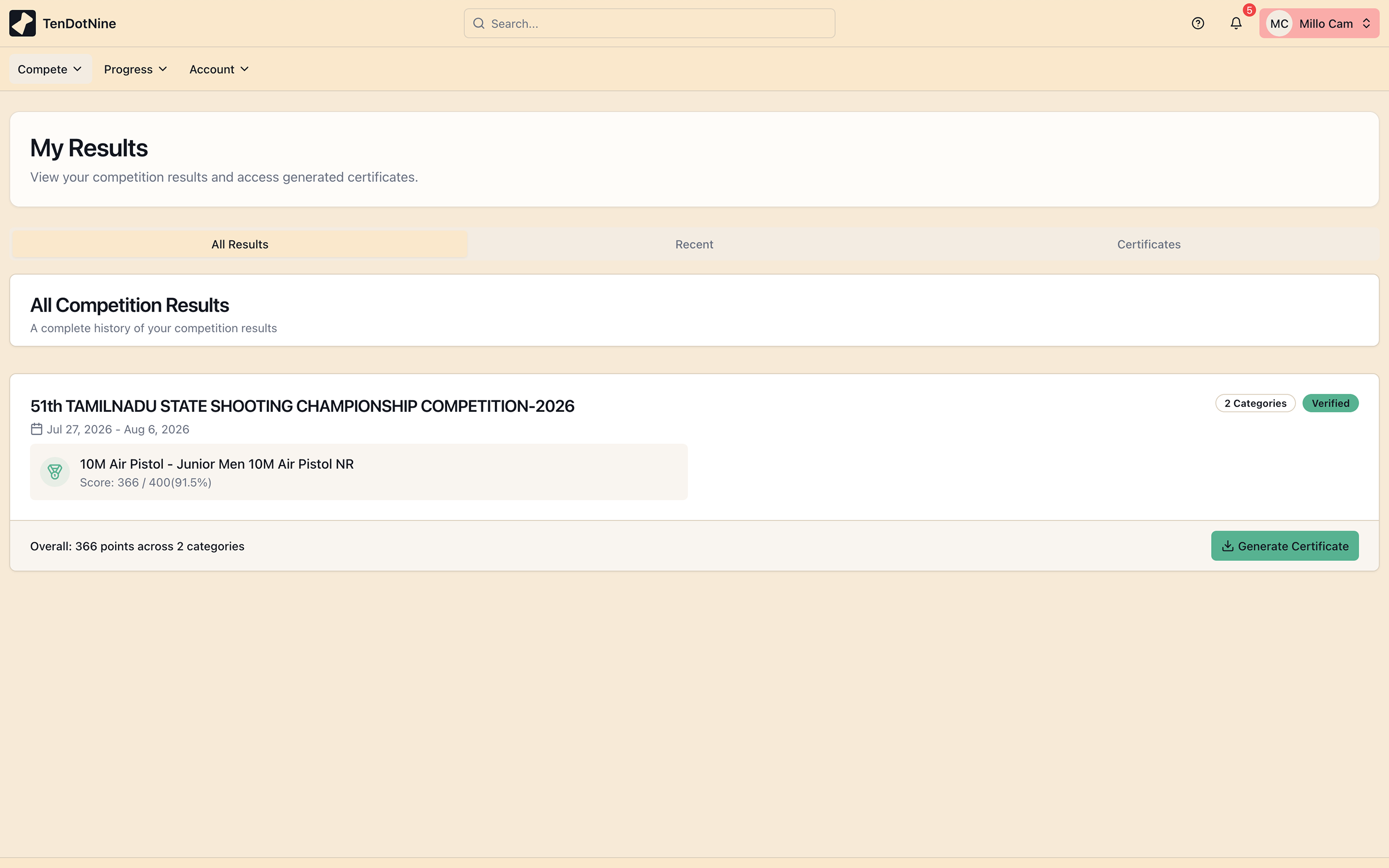Switch to the All Results tab
1389x868 pixels.
pyautogui.click(x=240, y=244)
